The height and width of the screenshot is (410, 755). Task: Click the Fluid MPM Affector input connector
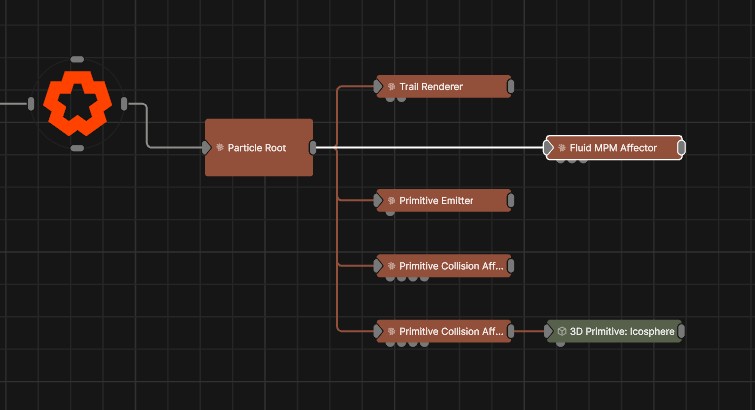pyautogui.click(x=548, y=148)
